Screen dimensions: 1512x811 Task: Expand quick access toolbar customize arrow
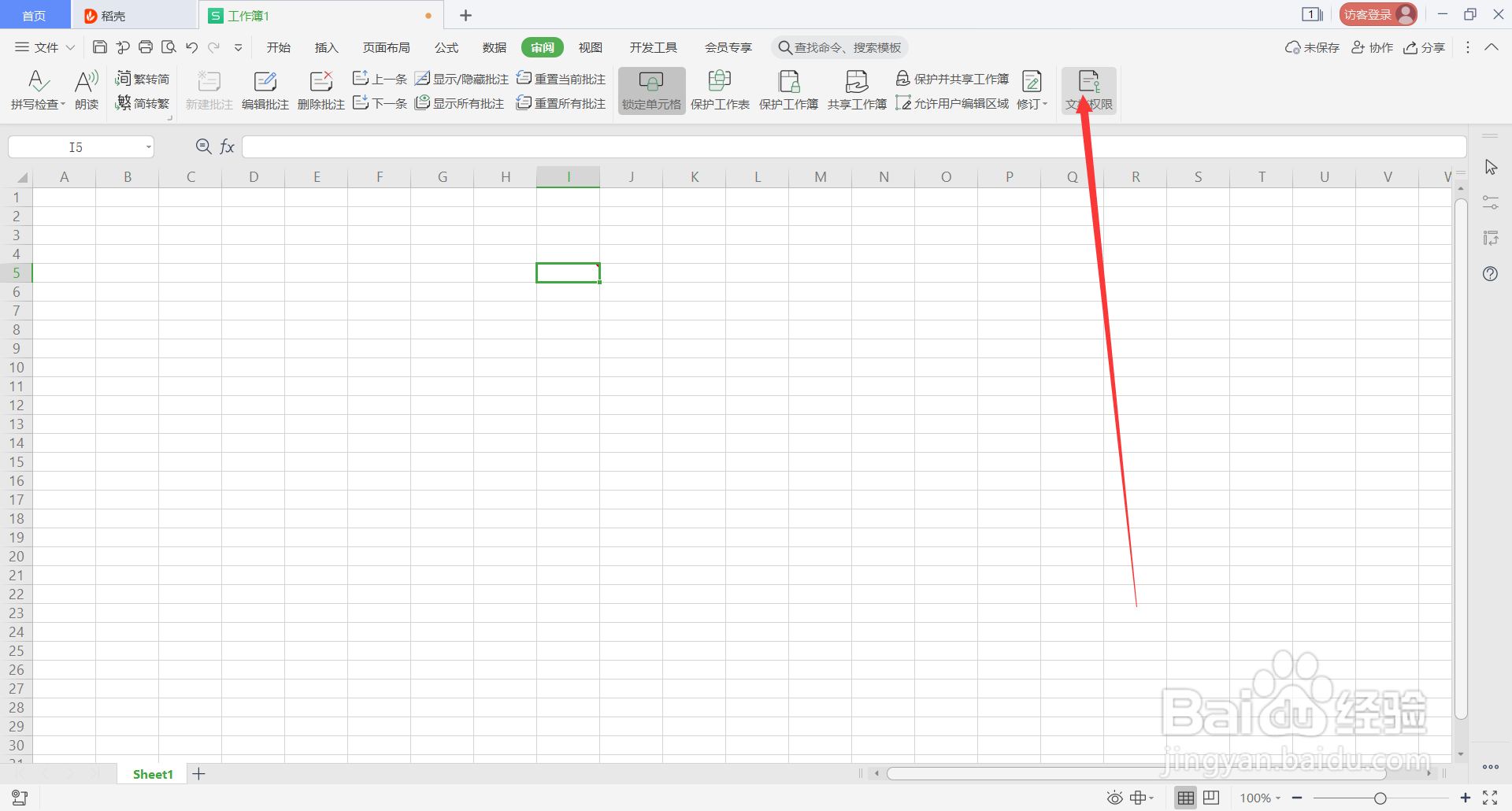[238, 47]
